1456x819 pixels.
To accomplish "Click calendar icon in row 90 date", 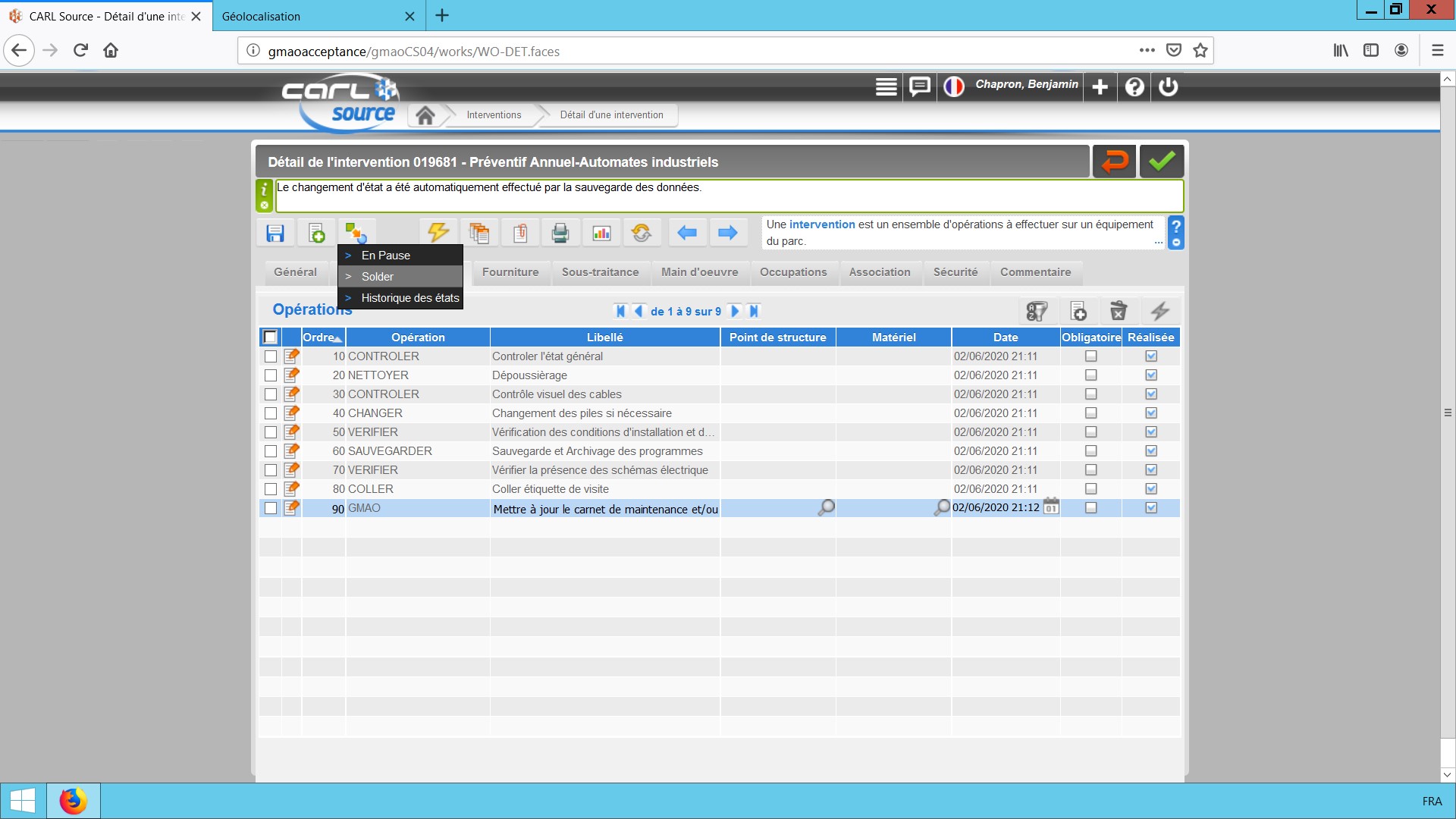I will click(x=1051, y=507).
